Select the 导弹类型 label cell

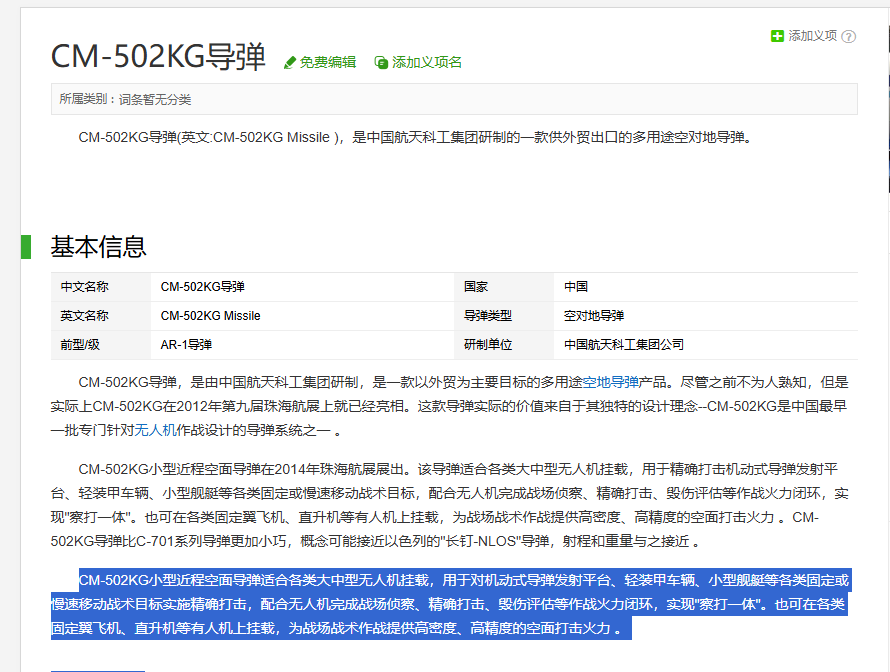coord(504,316)
